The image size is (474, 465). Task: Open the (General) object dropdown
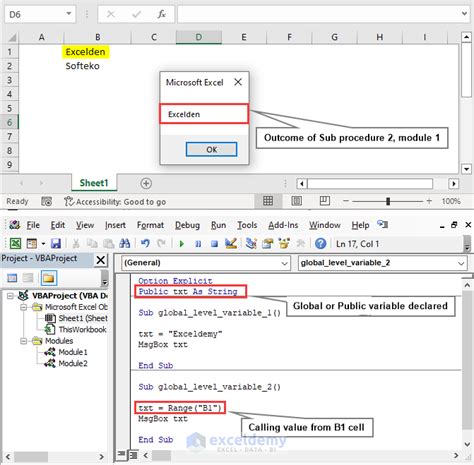(205, 263)
